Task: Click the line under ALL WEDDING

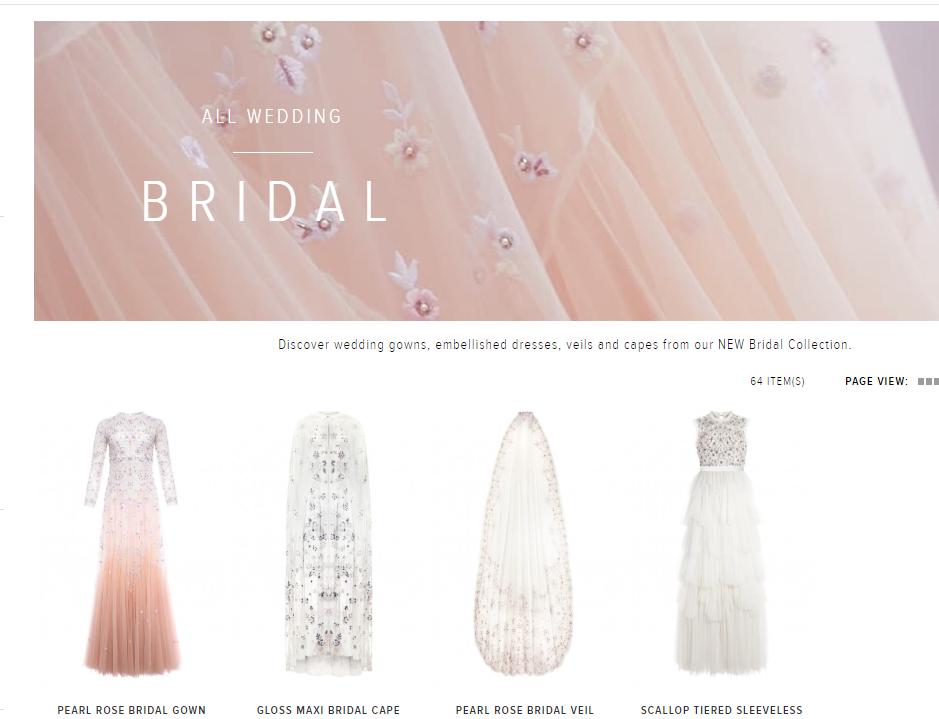Action: (273, 152)
